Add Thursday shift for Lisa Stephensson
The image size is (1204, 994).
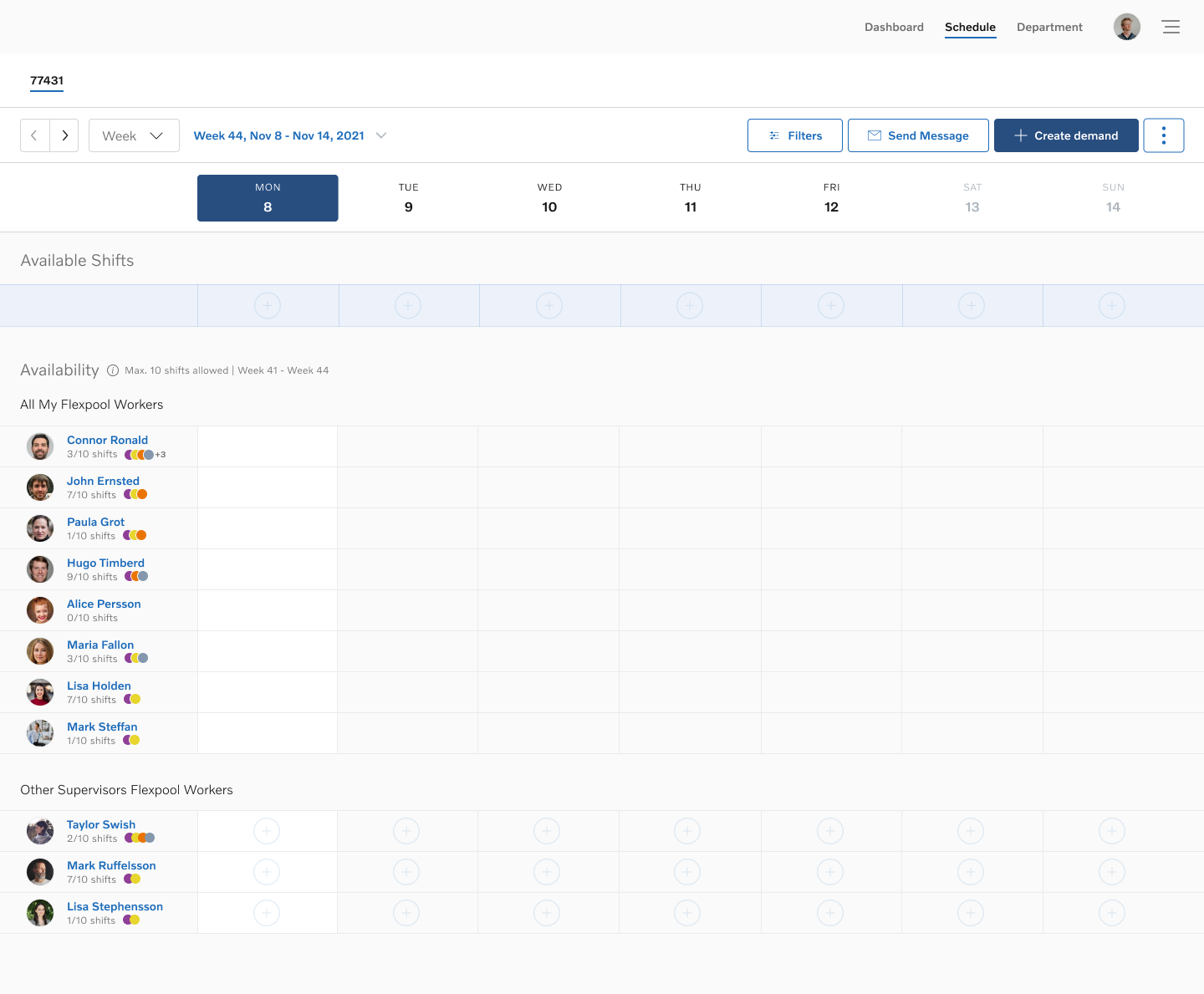point(687,913)
